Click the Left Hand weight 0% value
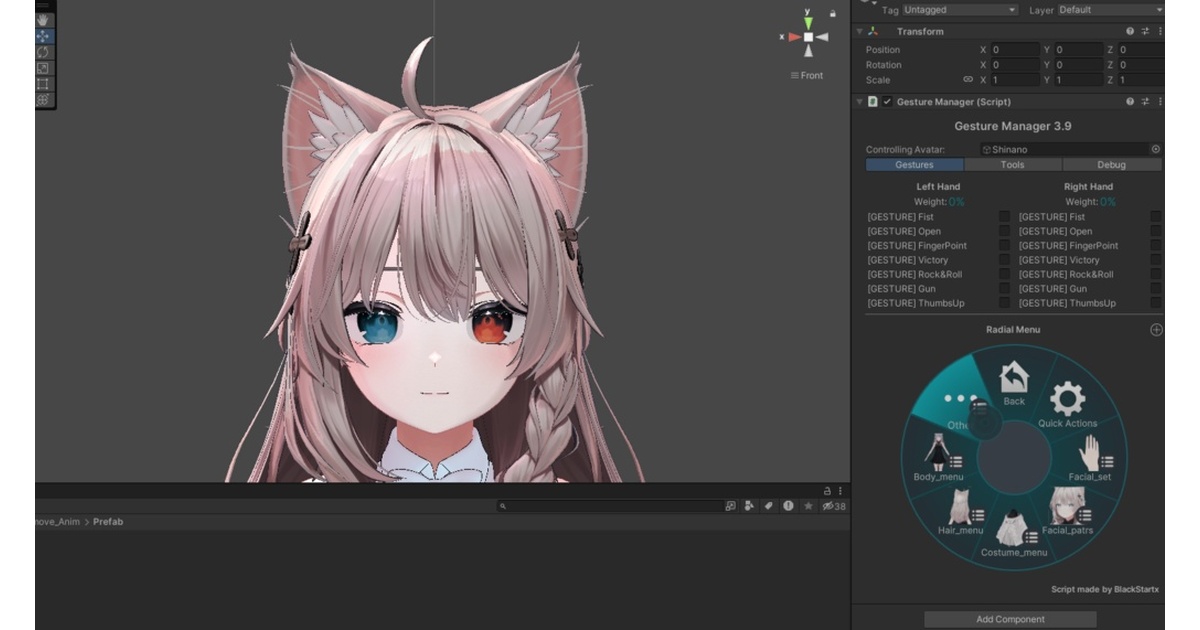The image size is (1200, 630). 956,202
